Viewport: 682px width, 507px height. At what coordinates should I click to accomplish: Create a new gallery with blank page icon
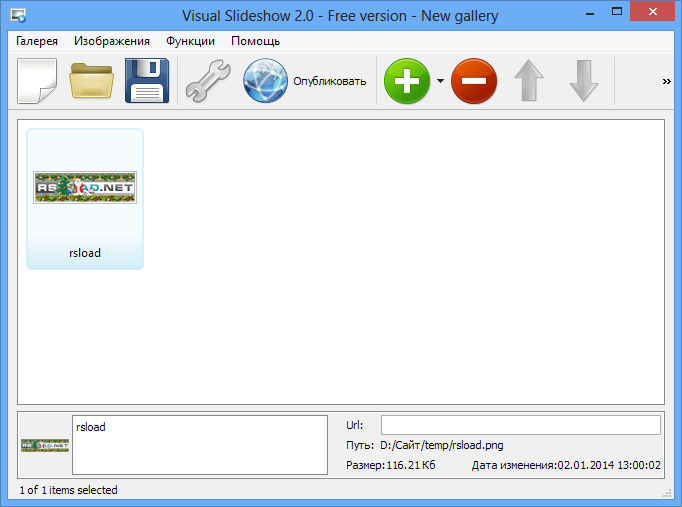tap(37, 81)
